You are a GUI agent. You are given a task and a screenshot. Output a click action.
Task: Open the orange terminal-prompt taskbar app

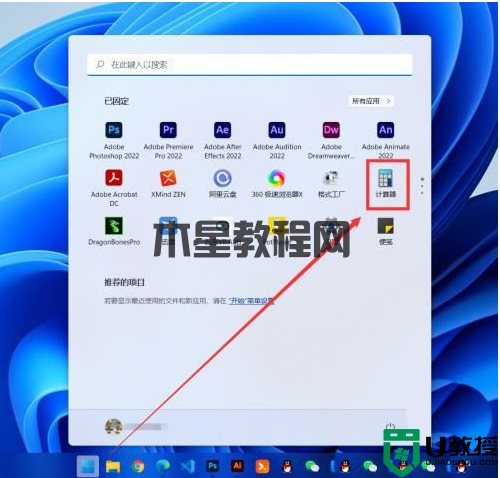point(262,466)
